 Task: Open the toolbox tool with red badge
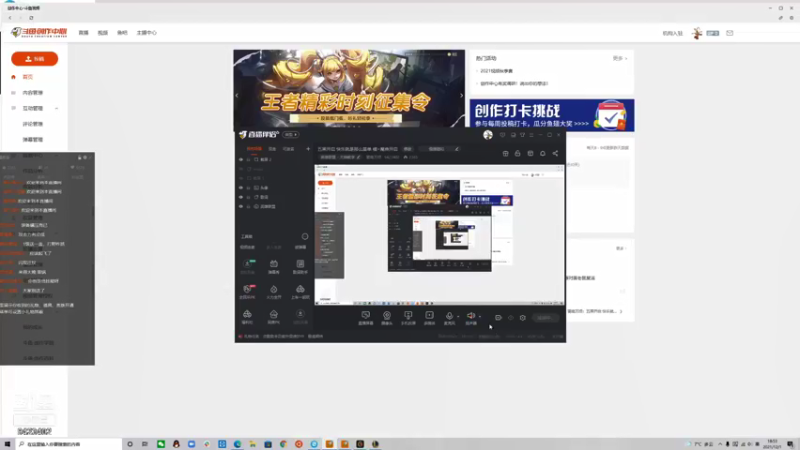pyautogui.click(x=247, y=291)
